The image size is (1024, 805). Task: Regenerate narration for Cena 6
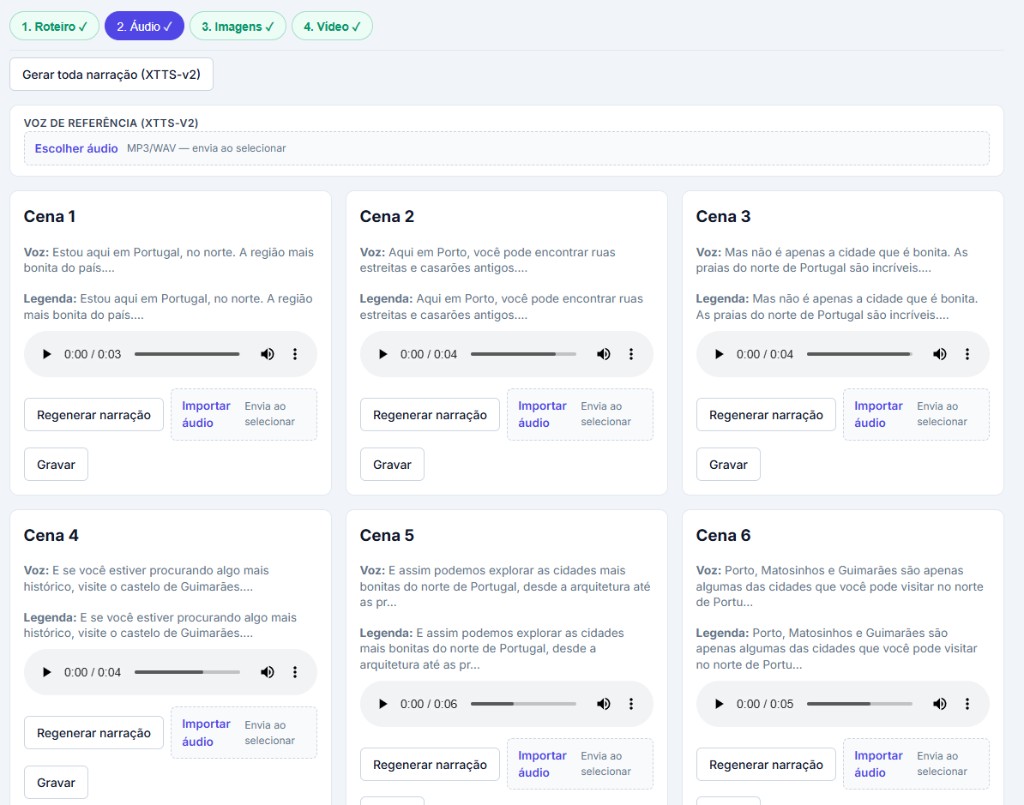766,765
